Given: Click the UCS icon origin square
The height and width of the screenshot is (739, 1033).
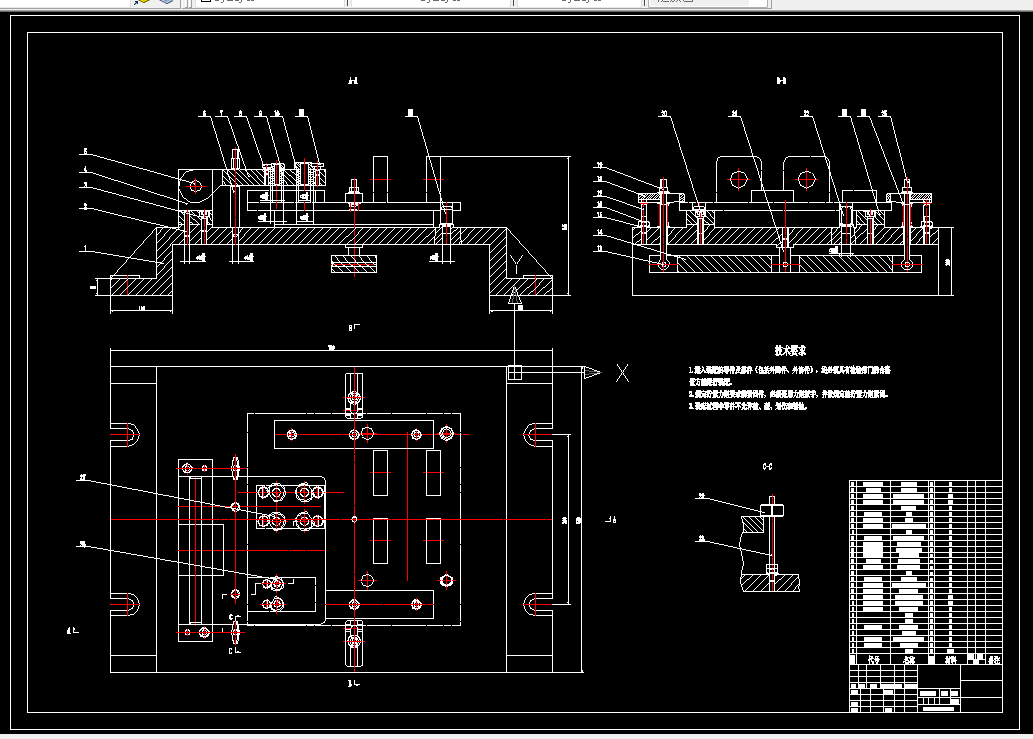Looking at the screenshot, I should coord(515,373).
